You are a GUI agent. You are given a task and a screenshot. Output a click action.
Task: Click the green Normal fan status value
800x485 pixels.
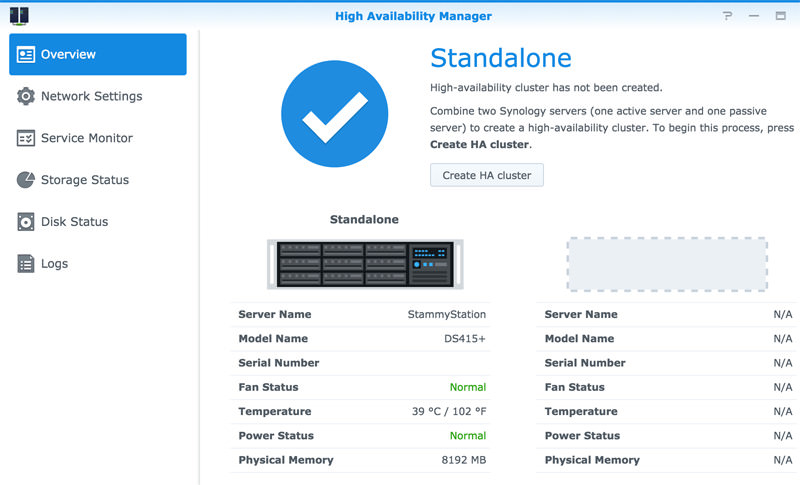point(468,388)
